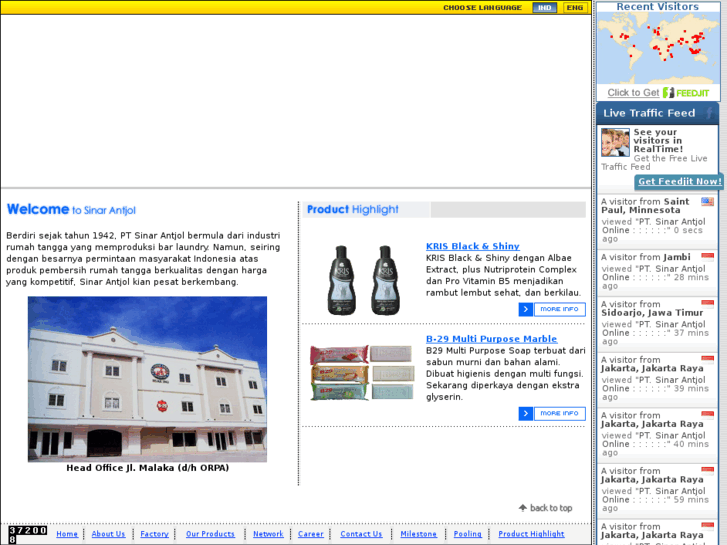Click the US flag for Saint Paul visitor

(708, 202)
